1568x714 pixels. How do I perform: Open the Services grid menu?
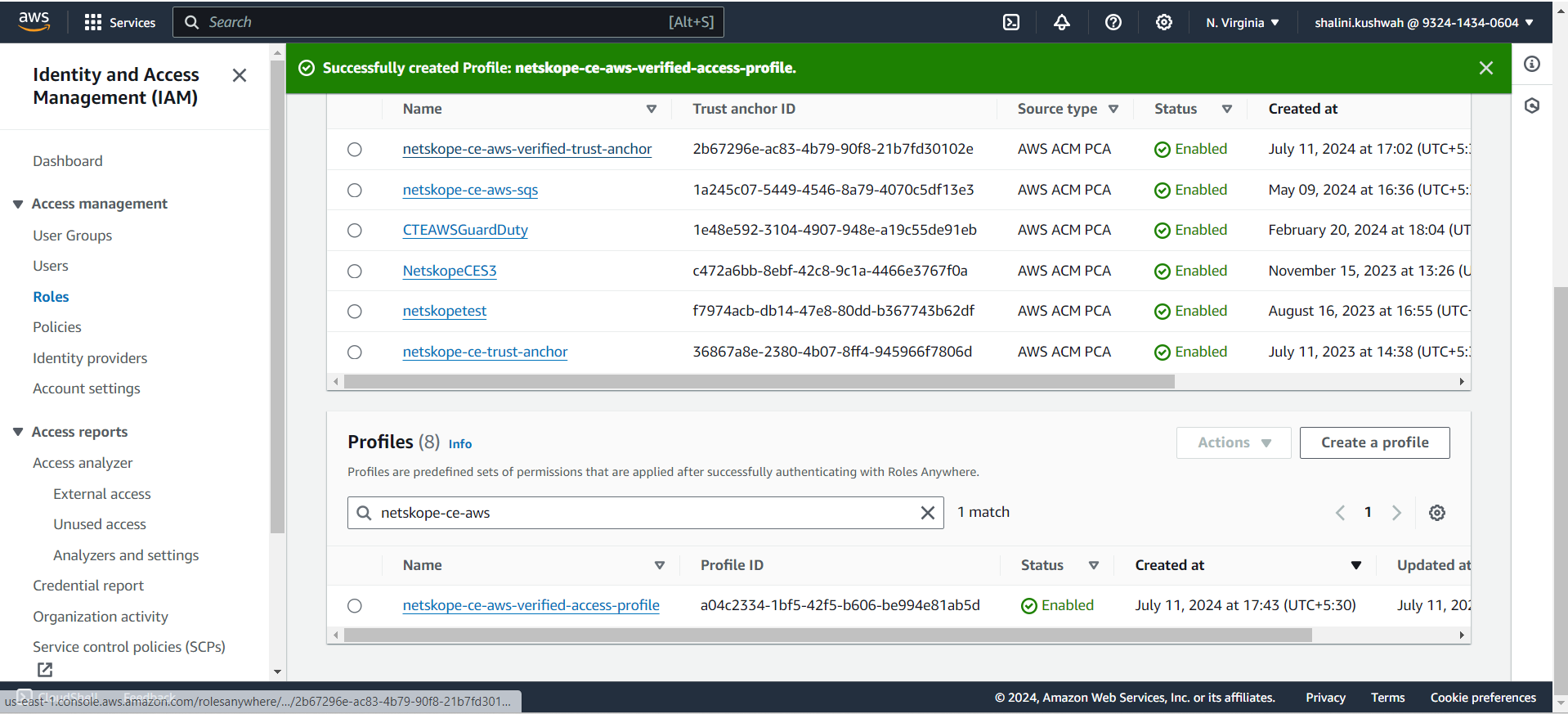point(119,22)
